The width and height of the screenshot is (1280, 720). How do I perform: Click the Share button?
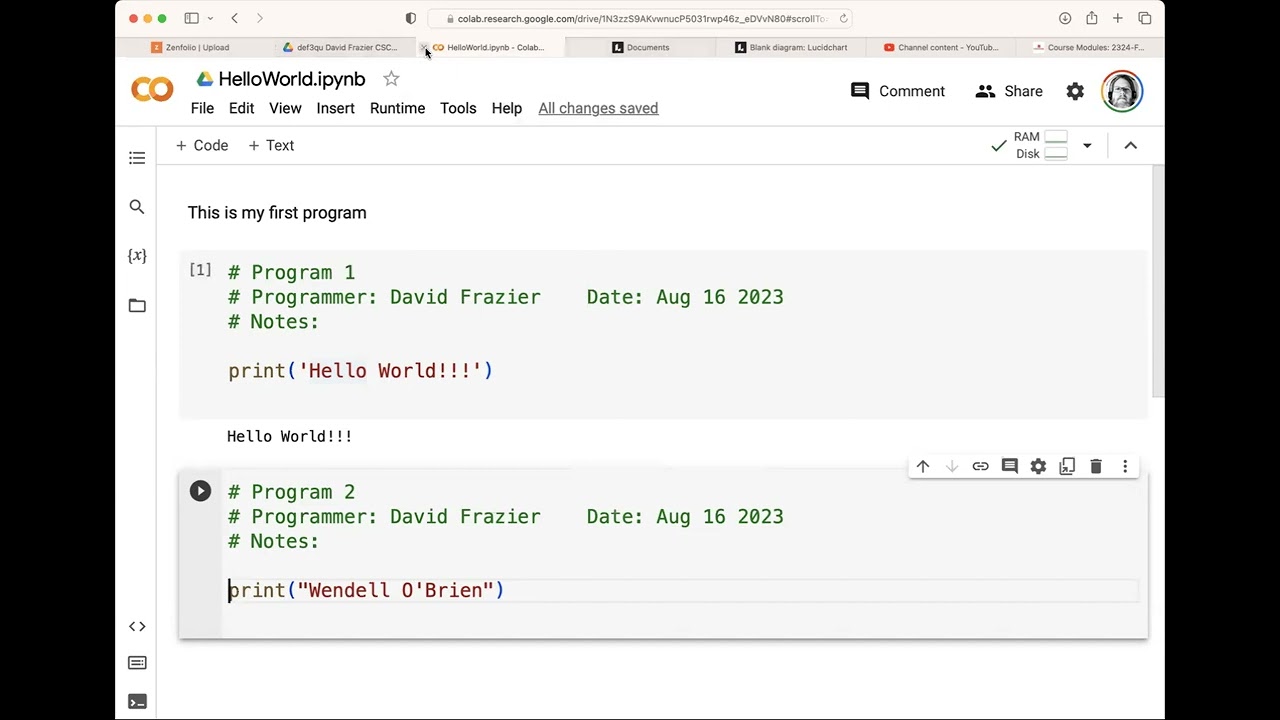pos(1009,91)
